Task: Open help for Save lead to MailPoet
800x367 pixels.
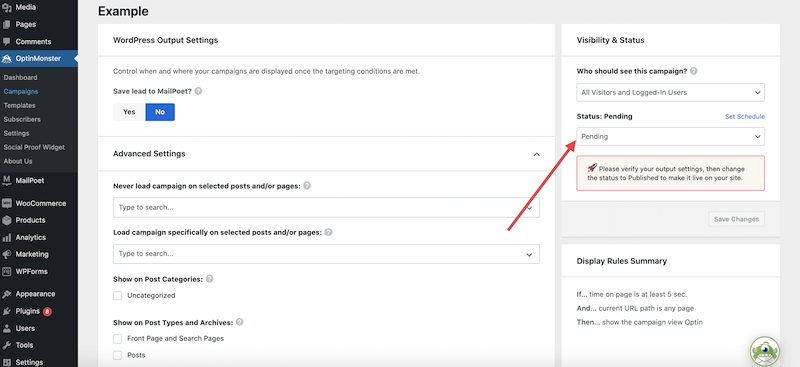Action: click(x=198, y=91)
